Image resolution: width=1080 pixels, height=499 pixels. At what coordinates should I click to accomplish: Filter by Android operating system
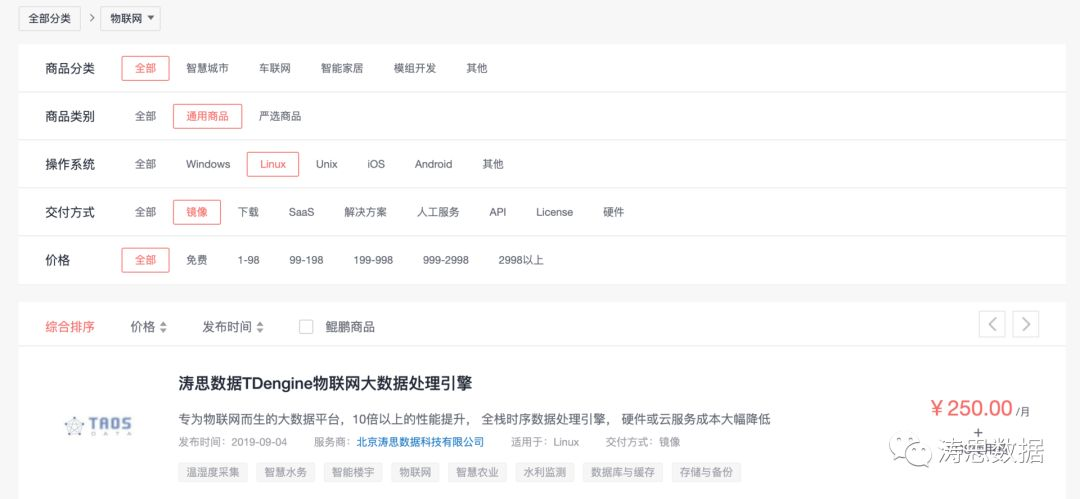click(433, 164)
